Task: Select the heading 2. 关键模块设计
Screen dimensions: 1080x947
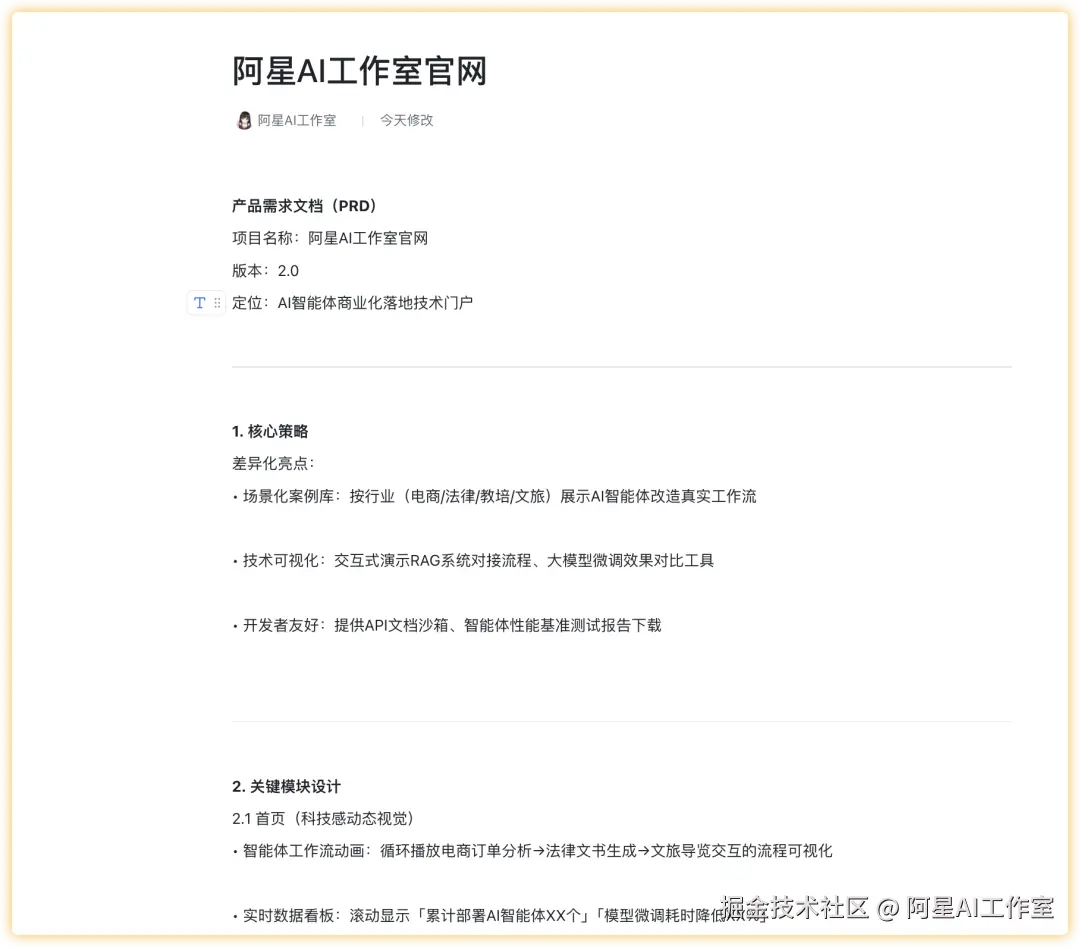Action: [285, 786]
